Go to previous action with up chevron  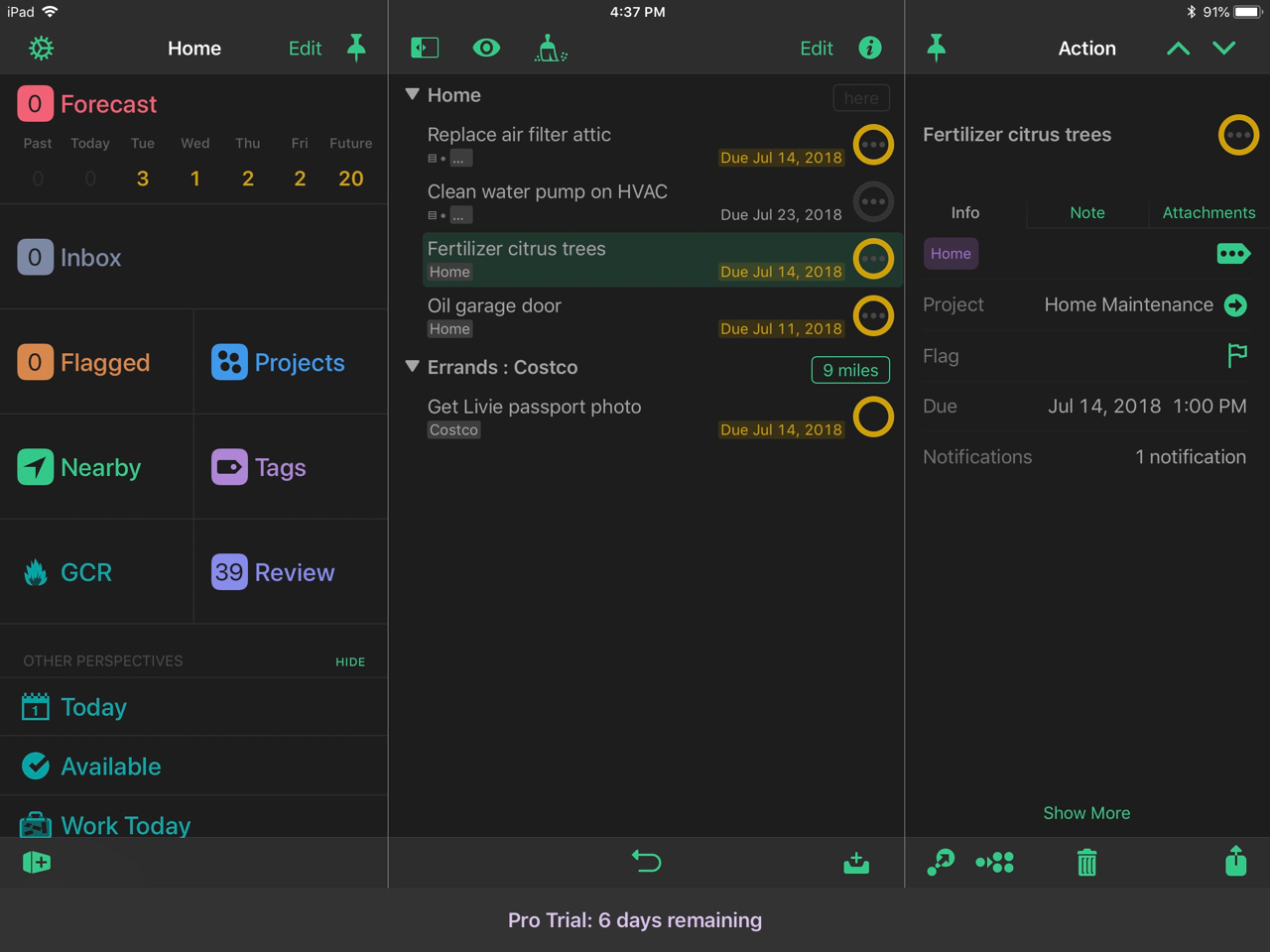click(1178, 48)
